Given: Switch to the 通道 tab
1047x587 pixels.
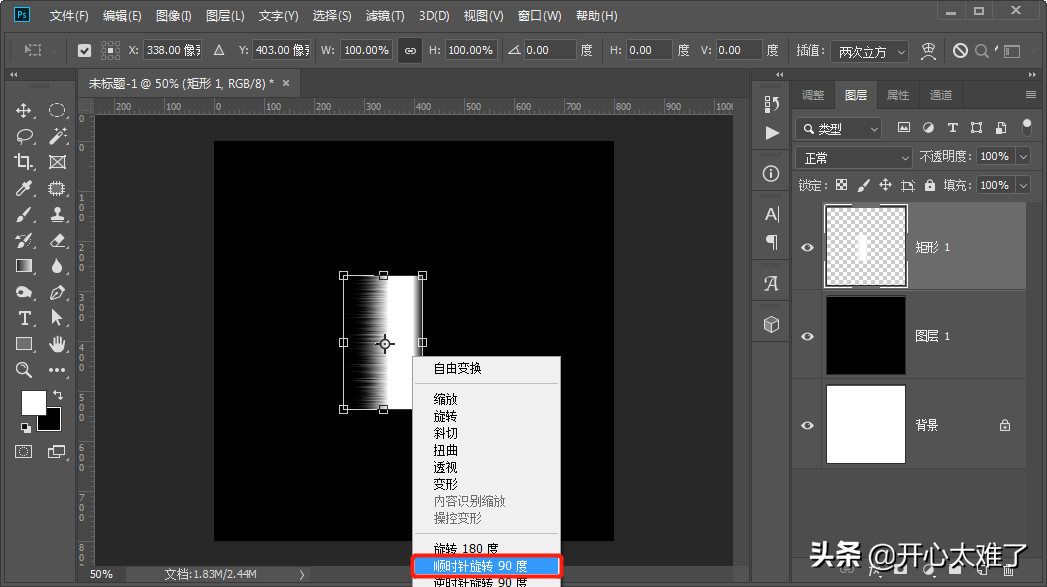Looking at the screenshot, I should [x=941, y=95].
